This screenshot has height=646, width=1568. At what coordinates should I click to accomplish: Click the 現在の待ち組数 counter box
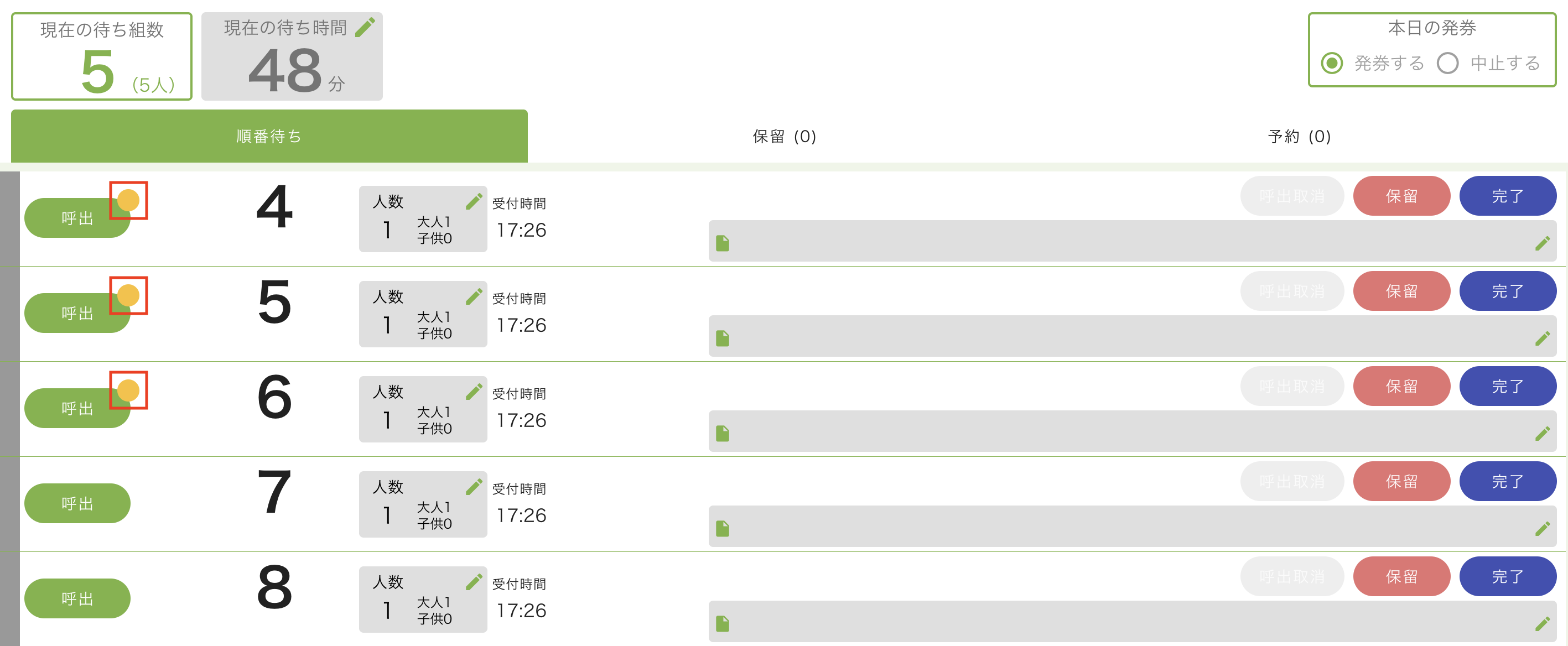point(102,56)
